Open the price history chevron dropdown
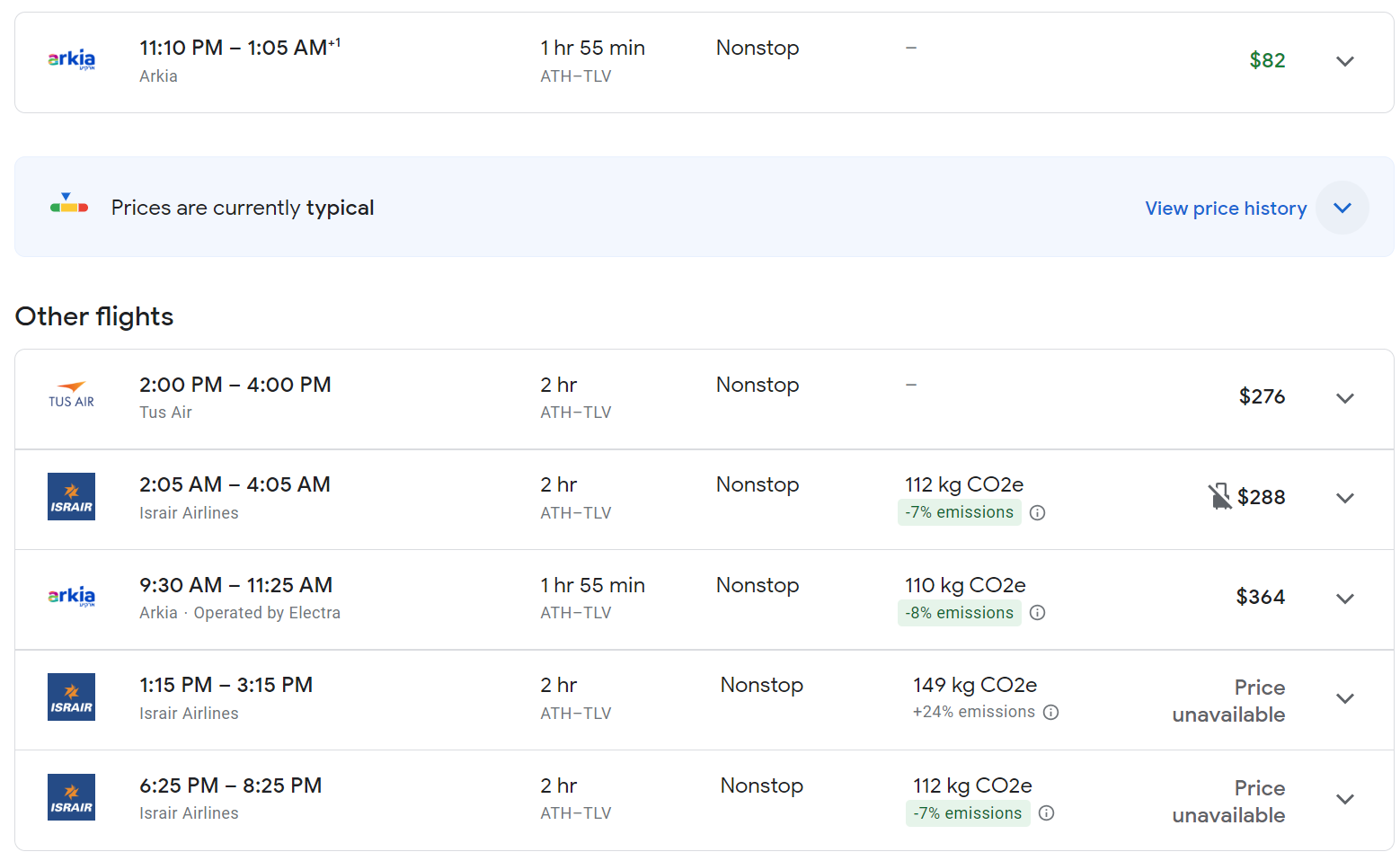 pos(1342,208)
